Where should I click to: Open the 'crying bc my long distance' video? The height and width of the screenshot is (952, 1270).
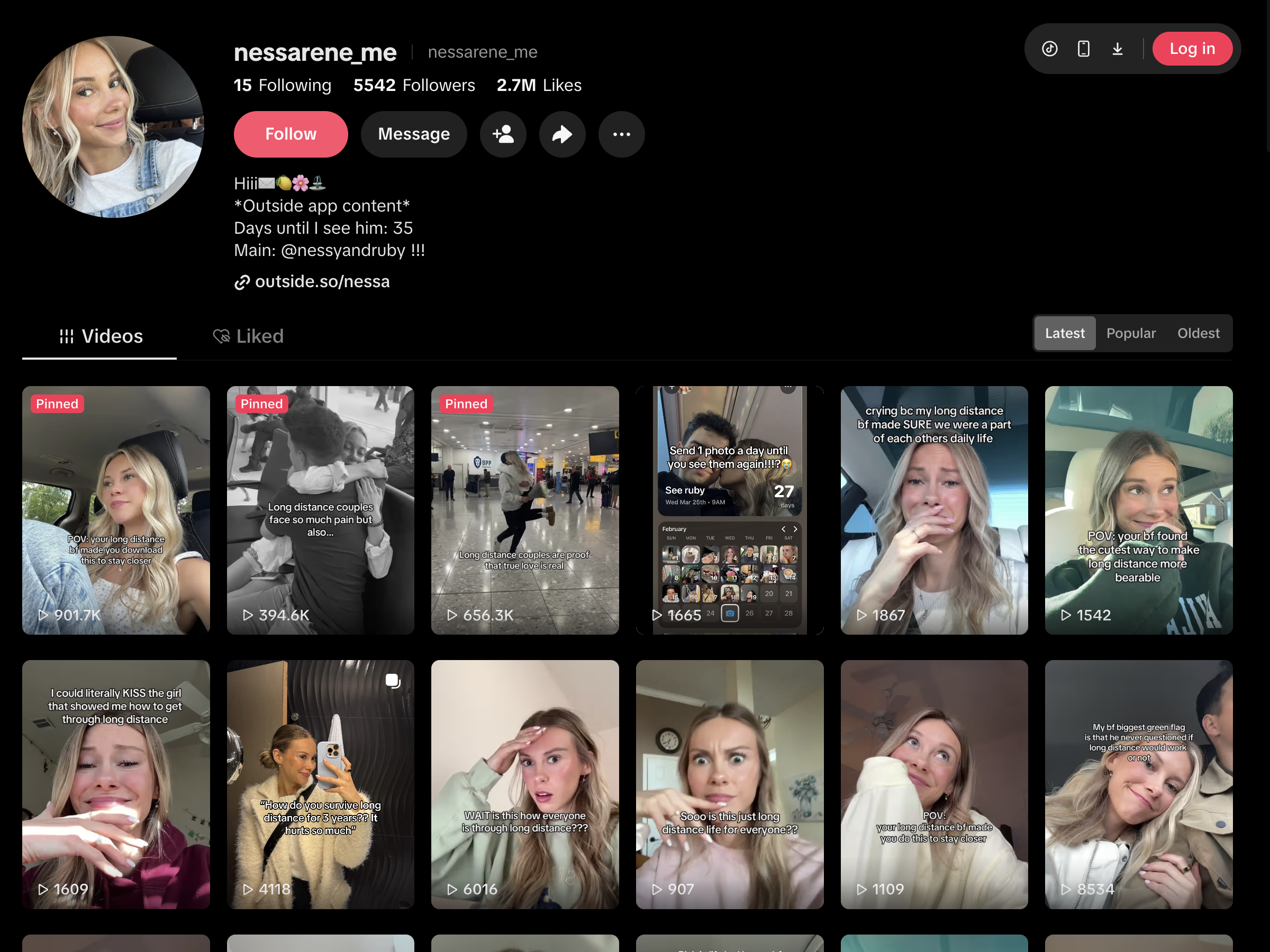pyautogui.click(x=934, y=510)
